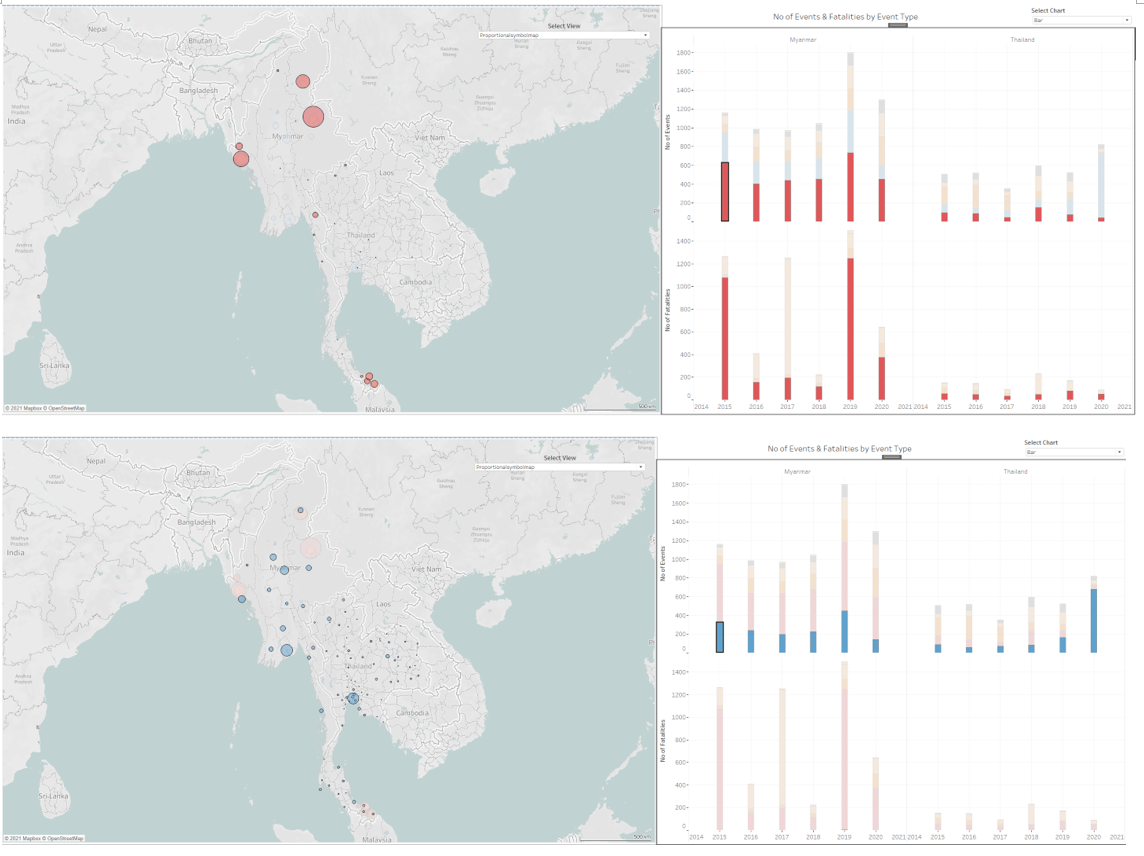Open the top map's Select View dropdown
1144x856 pixels.
click(x=564, y=35)
